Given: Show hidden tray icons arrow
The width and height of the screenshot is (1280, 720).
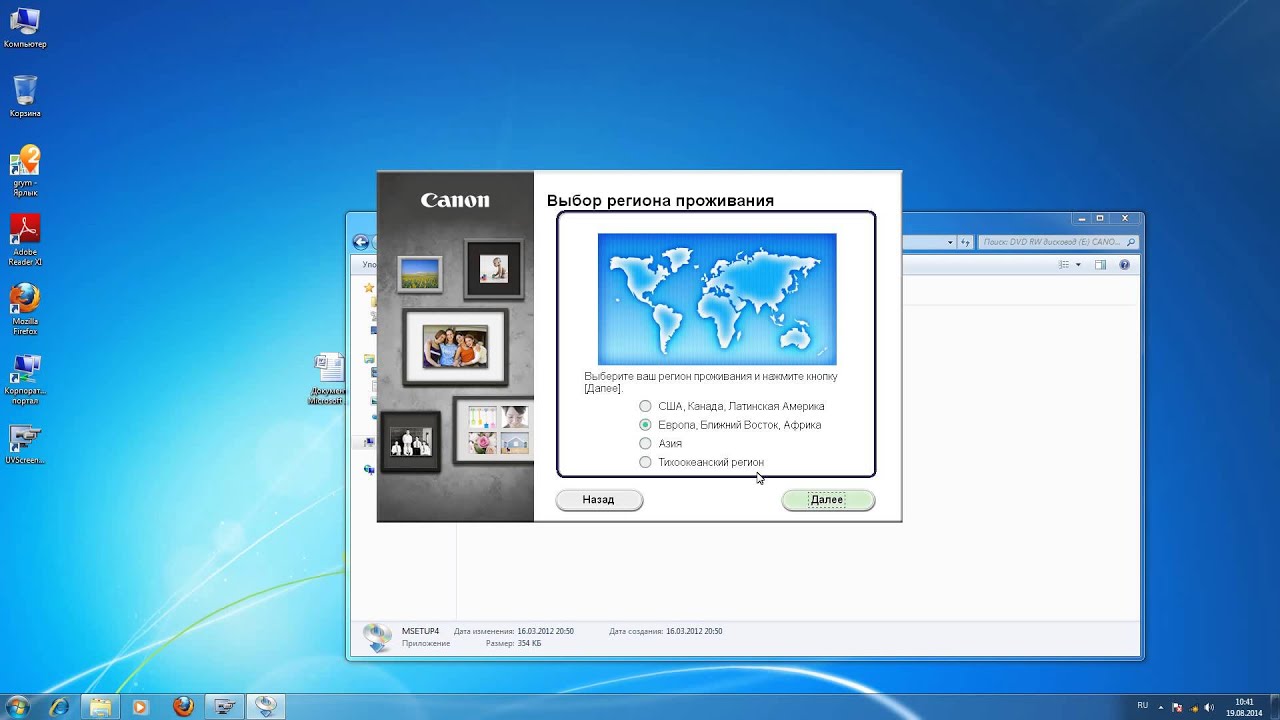Looking at the screenshot, I should coord(1163,707).
